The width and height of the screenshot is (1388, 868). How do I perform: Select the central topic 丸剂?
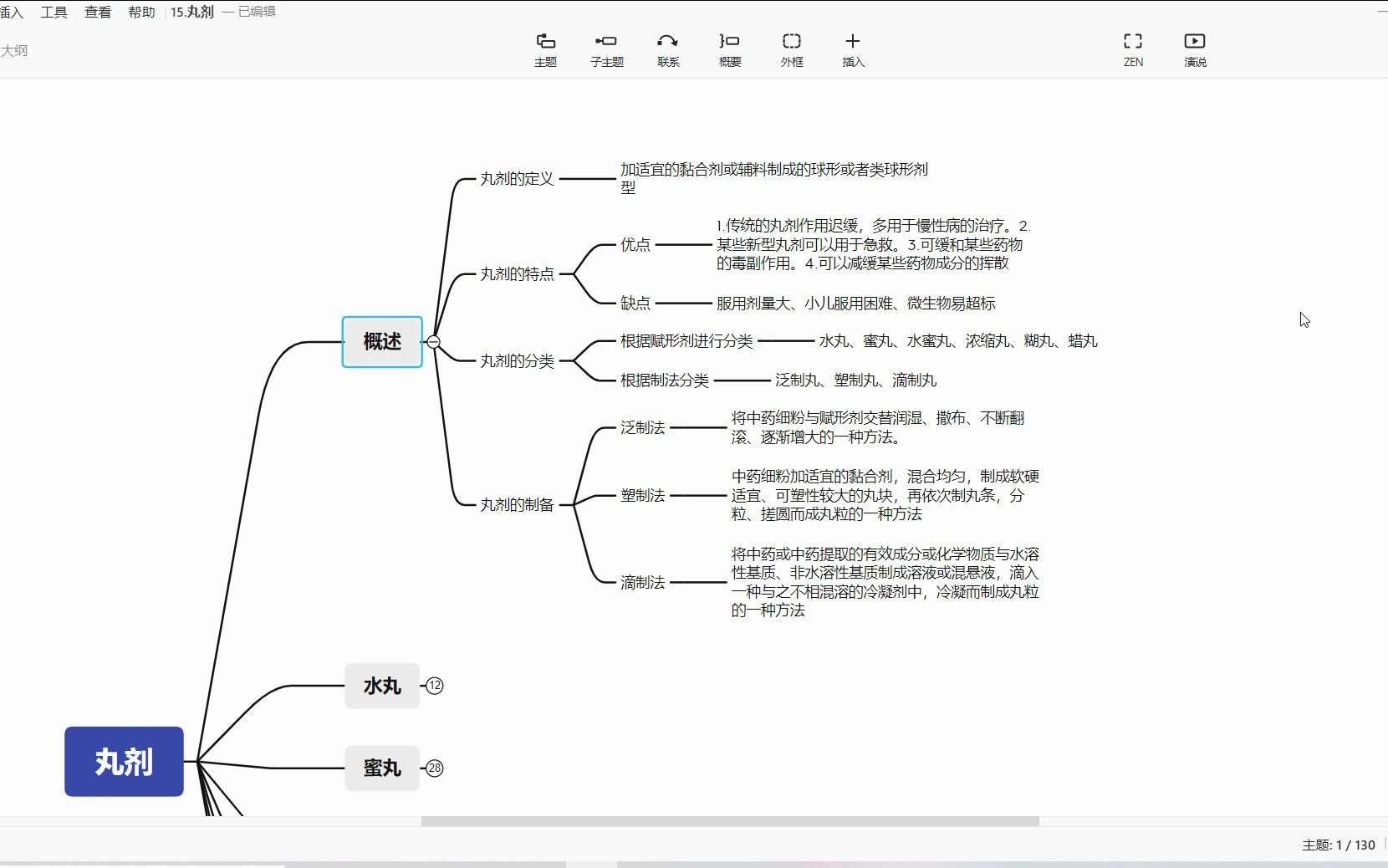click(124, 762)
